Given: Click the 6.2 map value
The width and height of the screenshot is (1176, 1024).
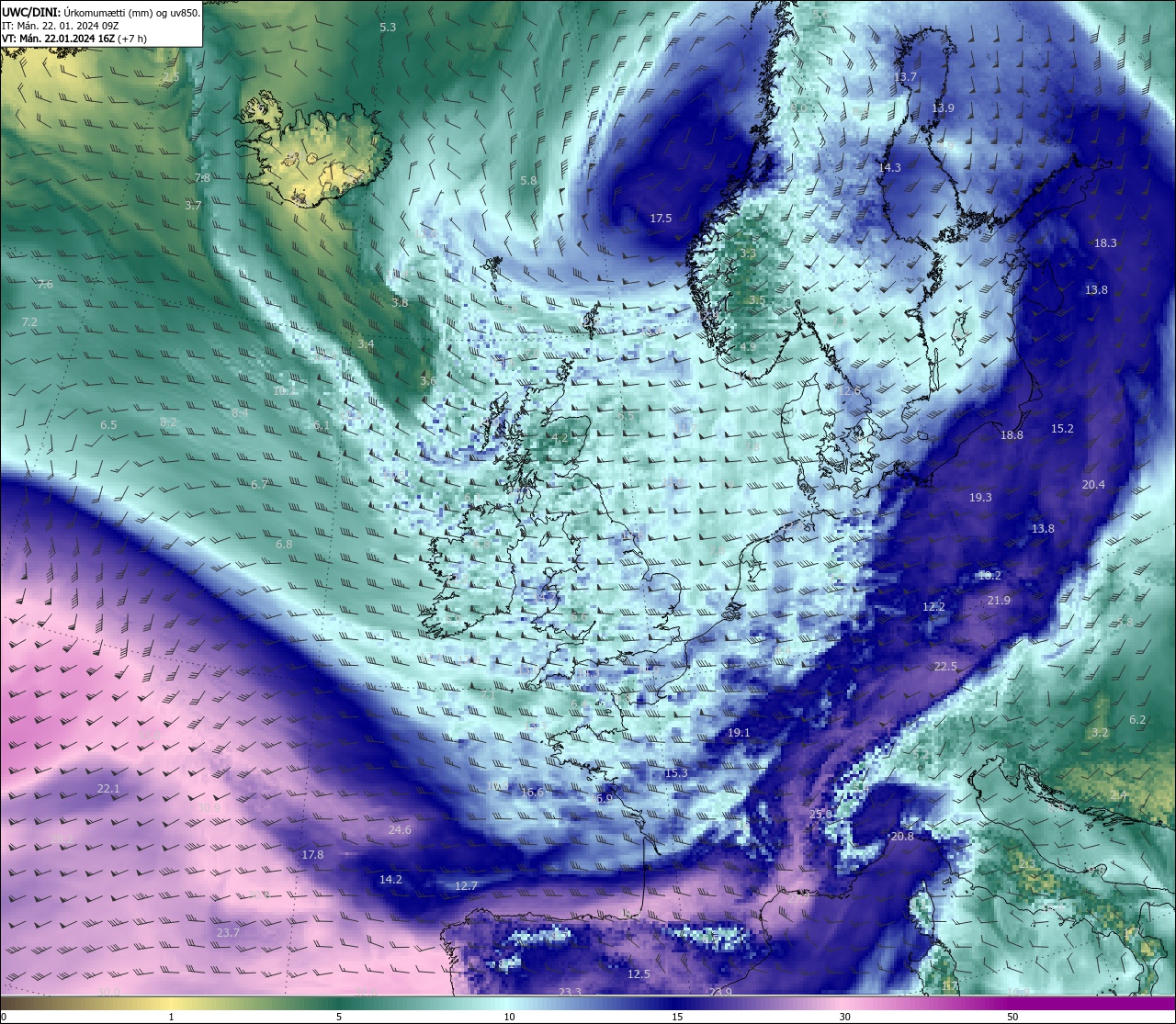Looking at the screenshot, I should (x=1137, y=720).
